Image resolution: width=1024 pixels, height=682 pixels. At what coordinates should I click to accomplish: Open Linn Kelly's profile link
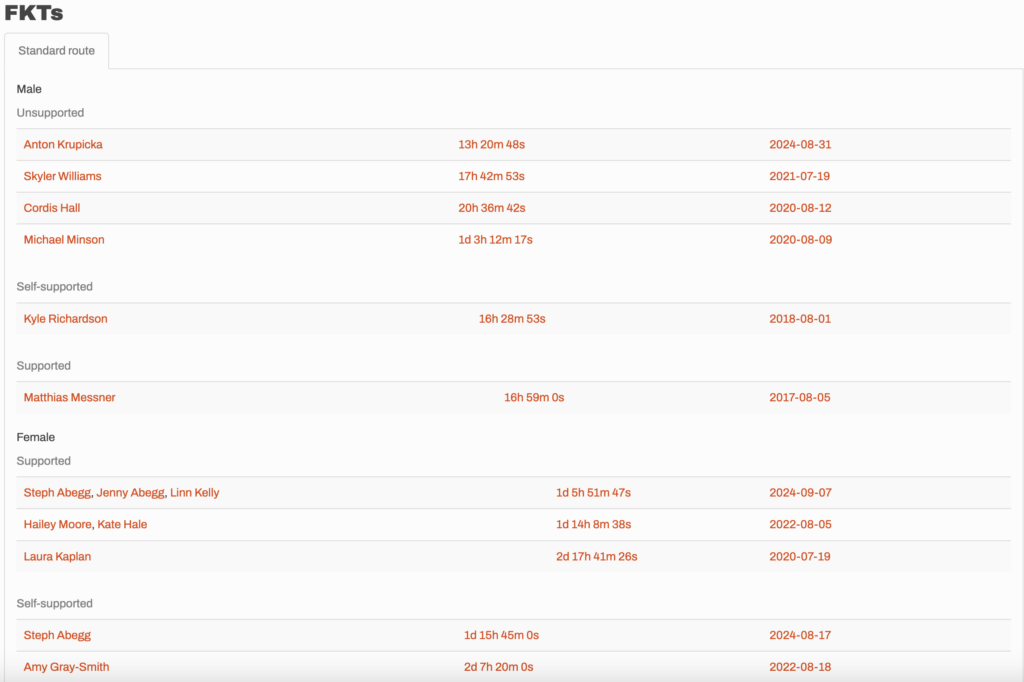pos(195,493)
